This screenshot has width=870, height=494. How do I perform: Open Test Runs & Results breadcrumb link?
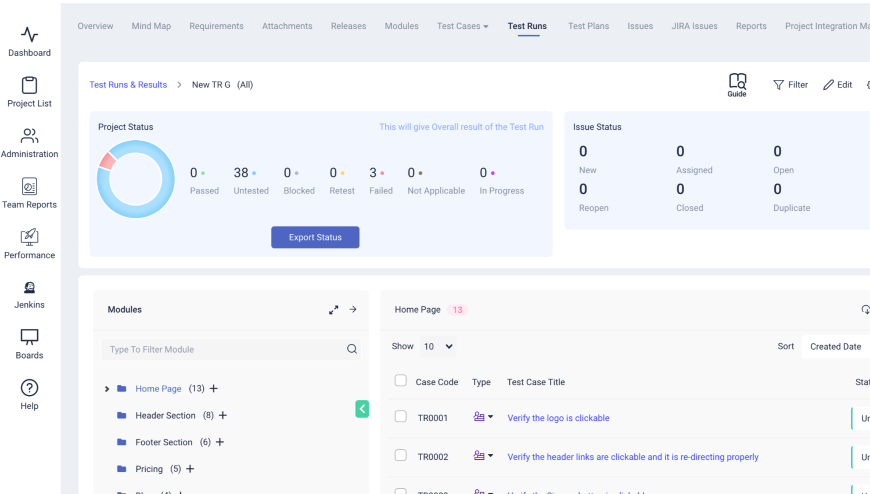128,85
